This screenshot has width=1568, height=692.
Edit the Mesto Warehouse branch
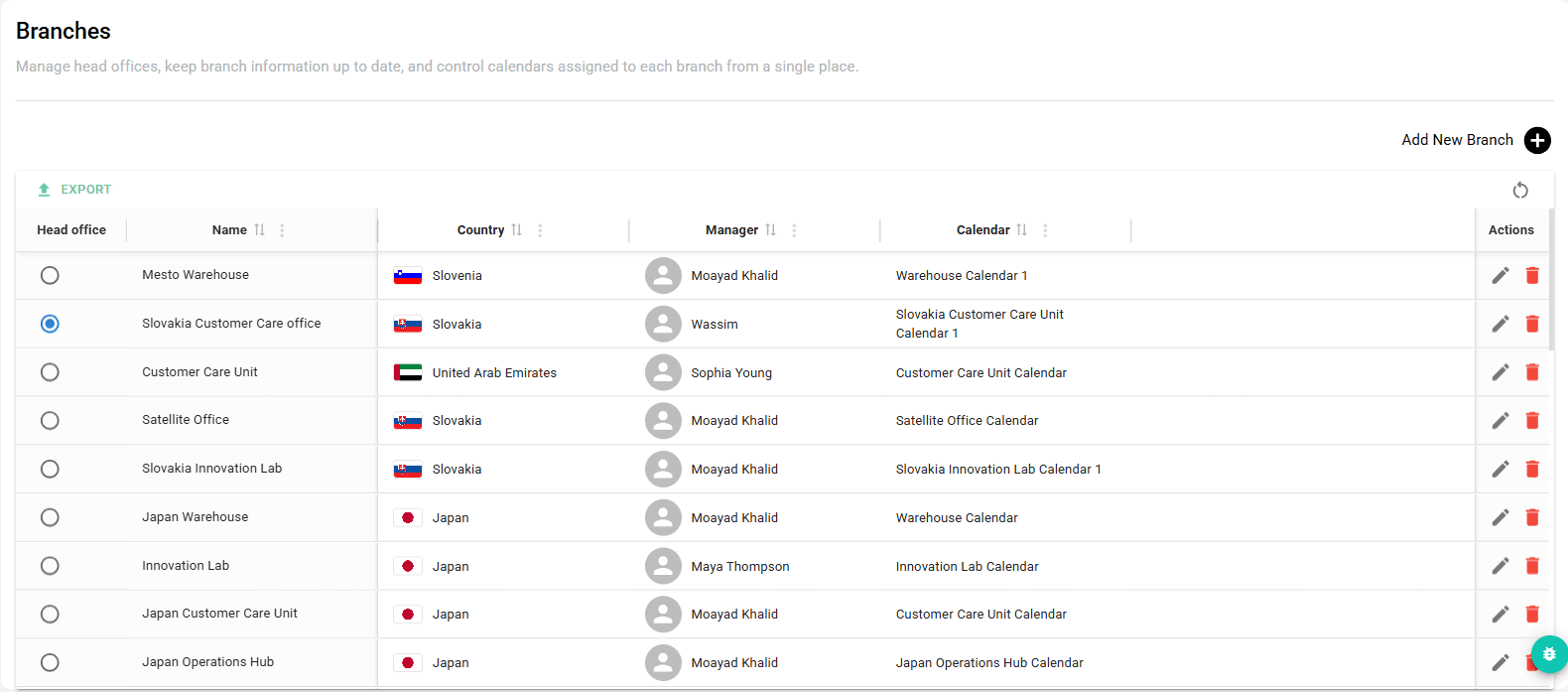[1501, 275]
